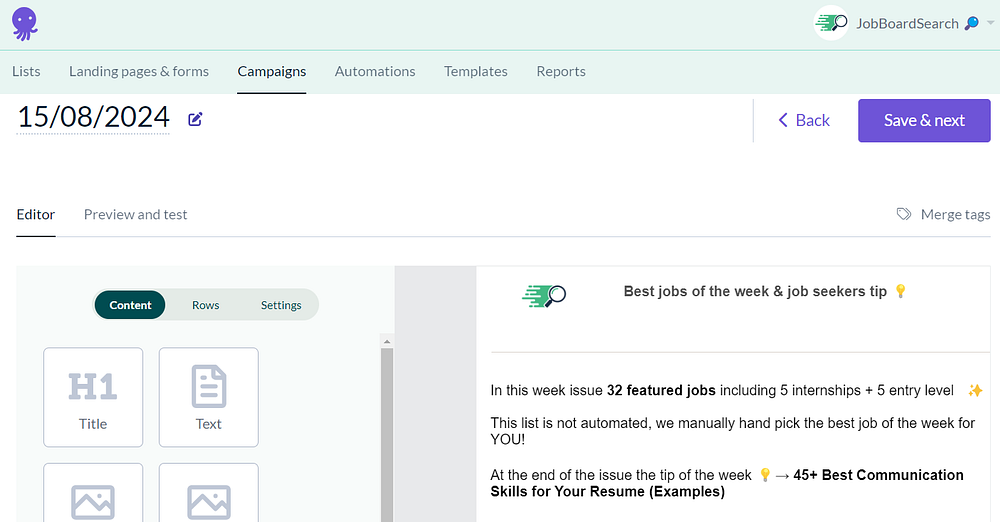Click the Save & next button
This screenshot has width=1000, height=522.
coord(924,121)
